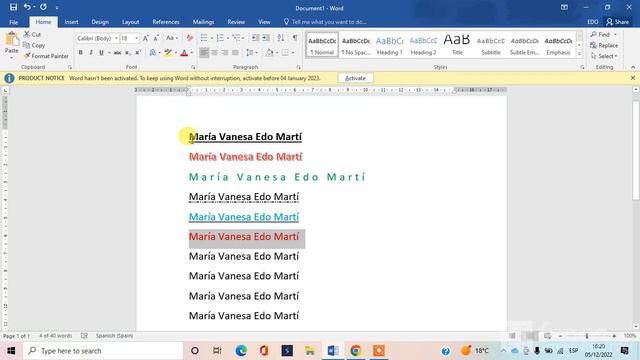Undo the last action
Viewport: 640px width, 360px height.
(27, 7)
